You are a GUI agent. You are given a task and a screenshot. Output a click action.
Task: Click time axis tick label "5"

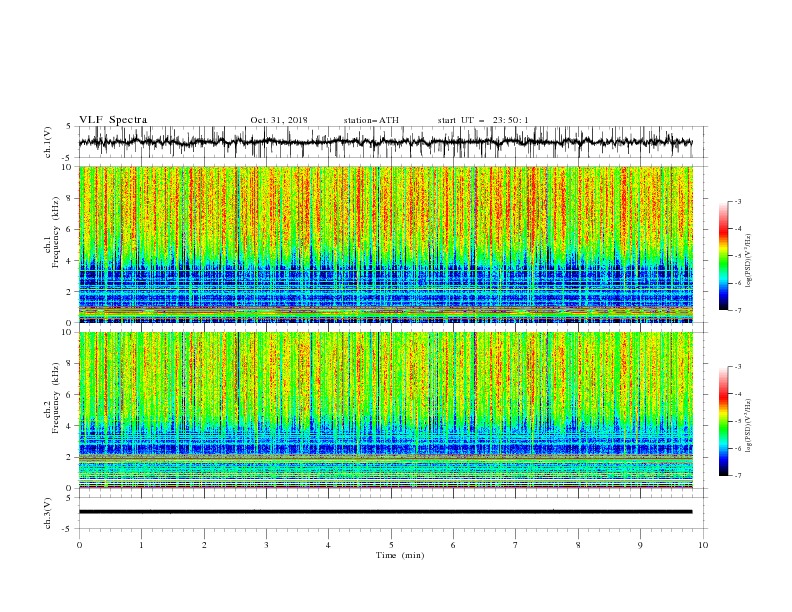click(391, 545)
